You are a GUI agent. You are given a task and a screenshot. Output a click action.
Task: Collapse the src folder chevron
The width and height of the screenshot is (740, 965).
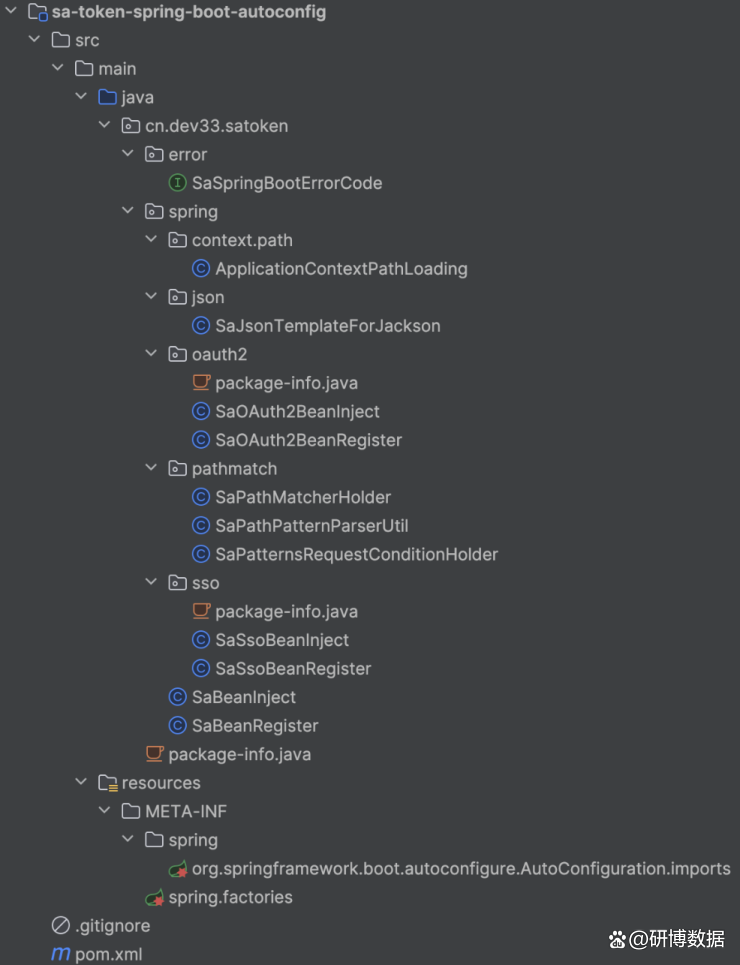point(34,39)
